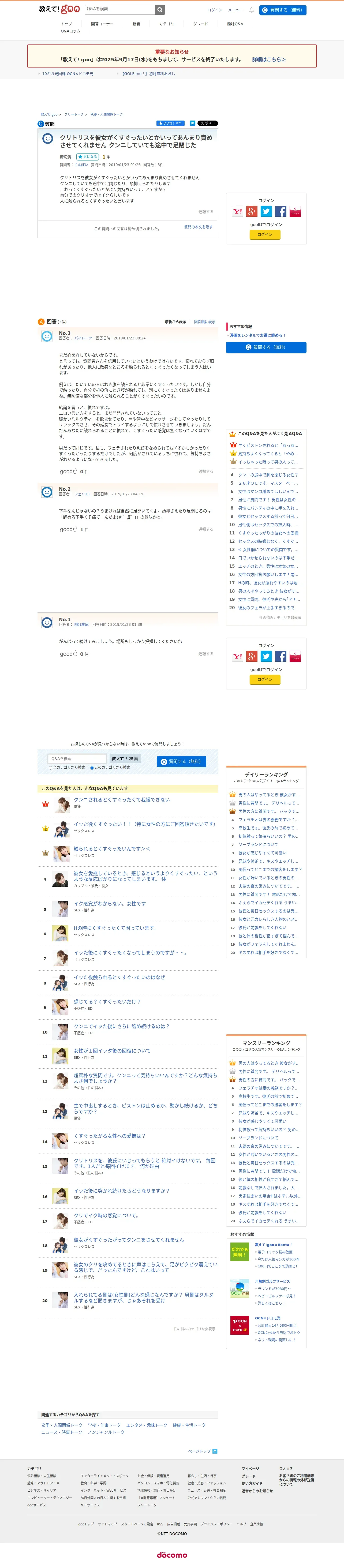The height and width of the screenshot is (1568, 344).
Task: Click the avatar icon of answer No.1
Action: 47,622
